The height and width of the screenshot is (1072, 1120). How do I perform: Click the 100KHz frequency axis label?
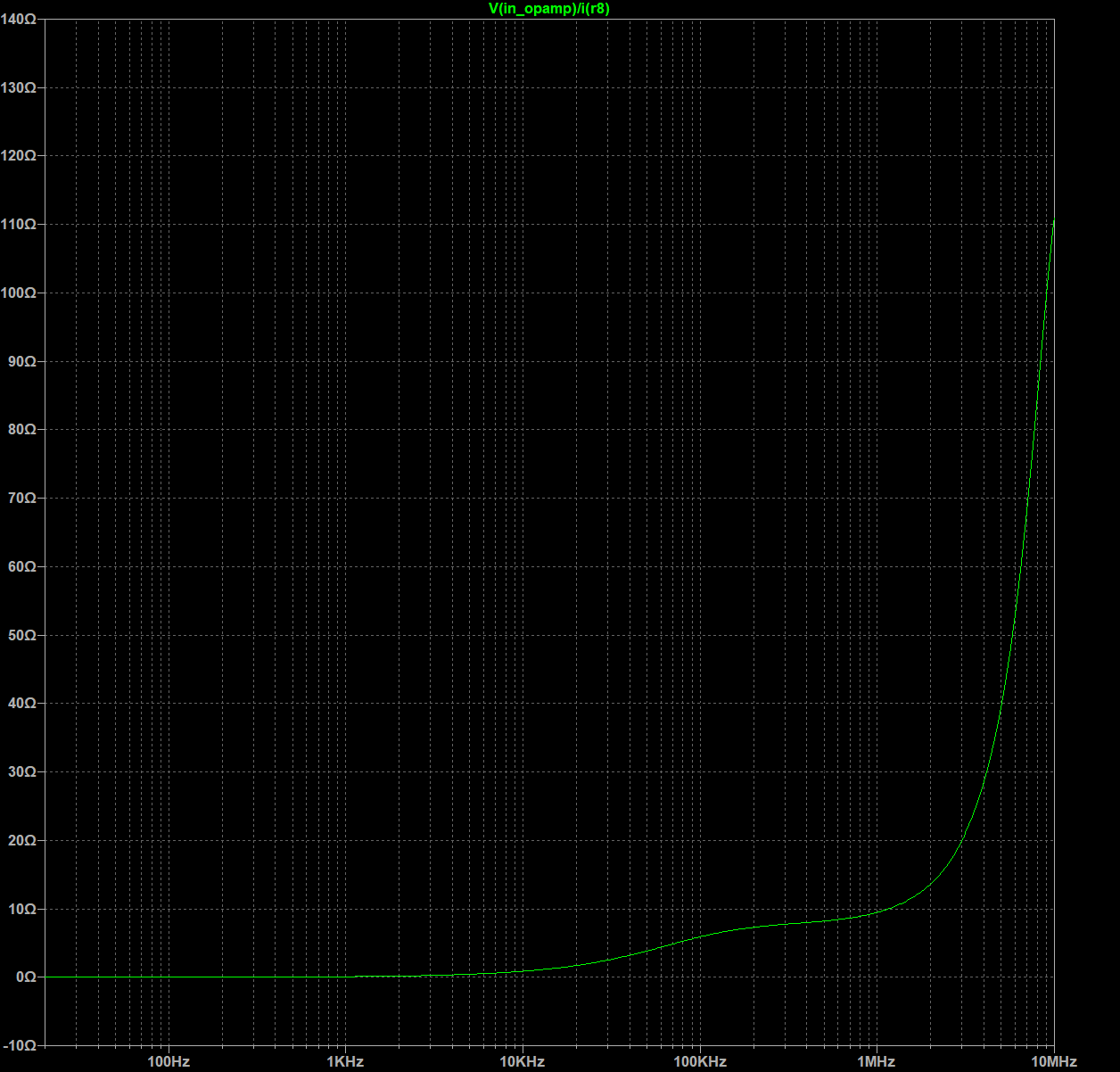(x=700, y=1061)
